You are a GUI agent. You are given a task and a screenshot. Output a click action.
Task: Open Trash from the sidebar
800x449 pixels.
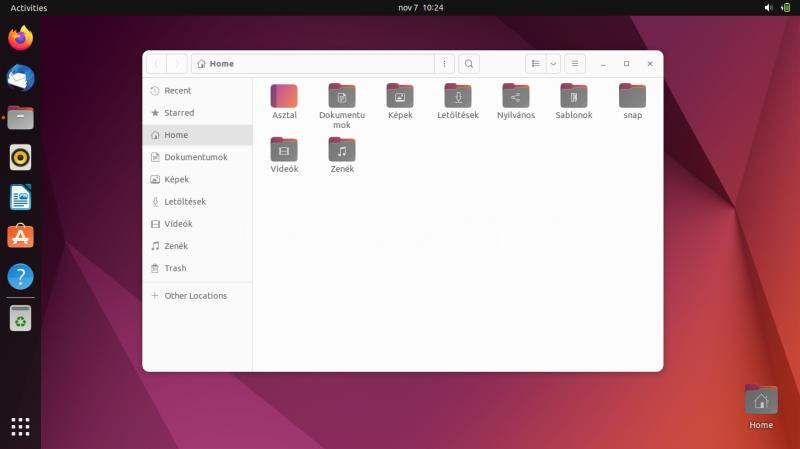pyautogui.click(x=175, y=268)
